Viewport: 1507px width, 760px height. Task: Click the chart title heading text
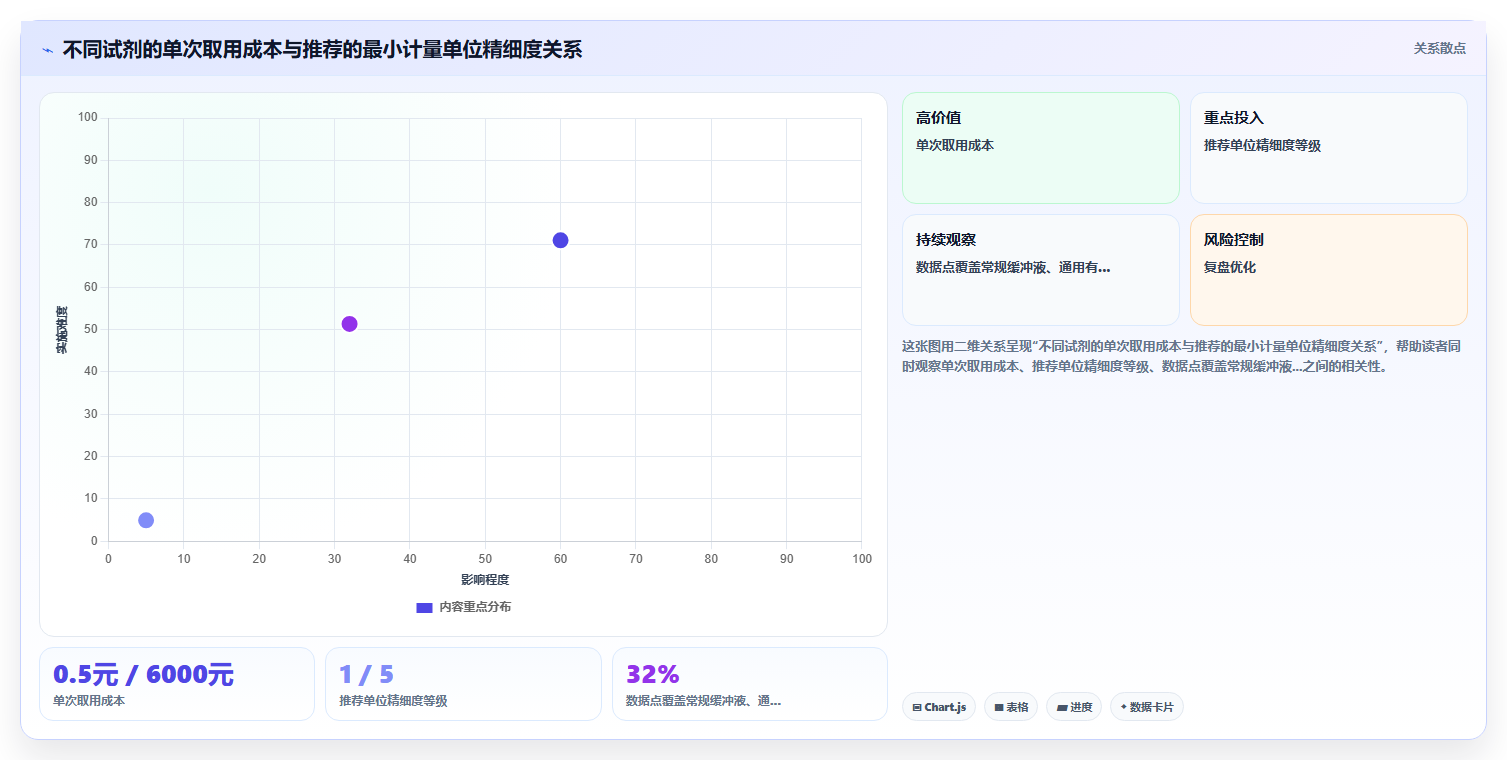coord(322,50)
